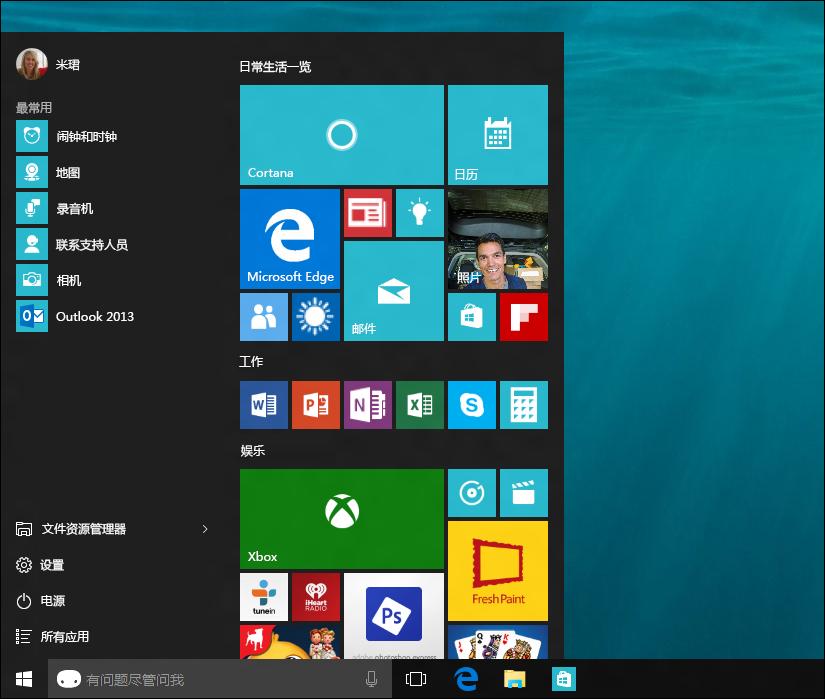Viewport: 825px width, 699px height.
Task: Open the Calculator tile
Action: tap(524, 405)
